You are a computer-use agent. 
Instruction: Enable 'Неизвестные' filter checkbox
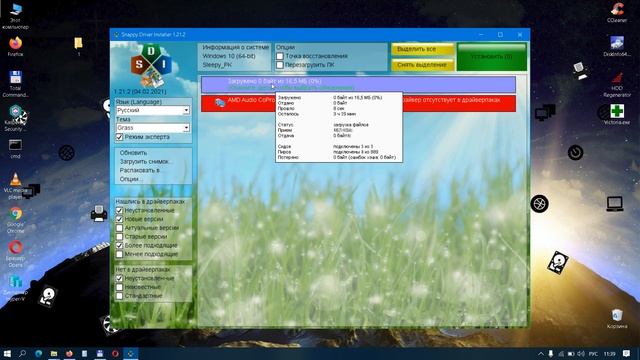click(x=120, y=287)
